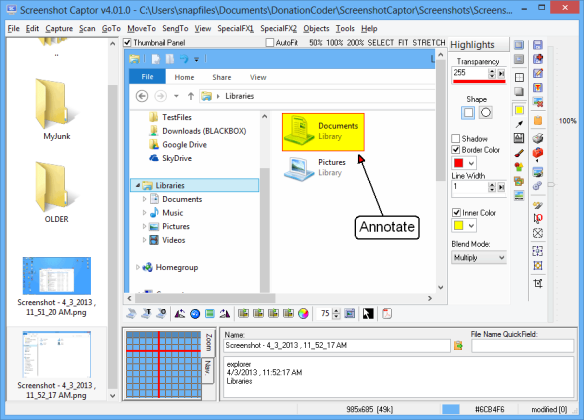This screenshot has width=584, height=420.
Task: Click the crop tool icon in right toolbar
Action: click(538, 283)
